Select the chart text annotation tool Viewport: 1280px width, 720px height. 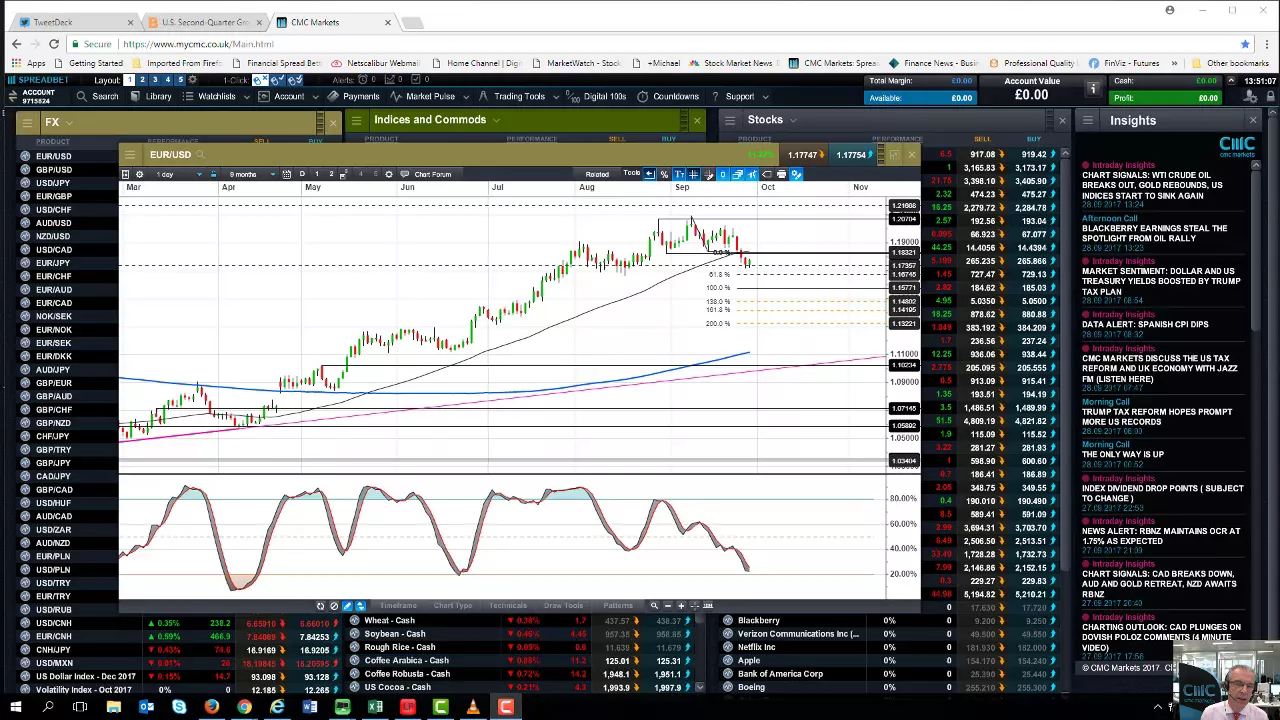pos(679,174)
